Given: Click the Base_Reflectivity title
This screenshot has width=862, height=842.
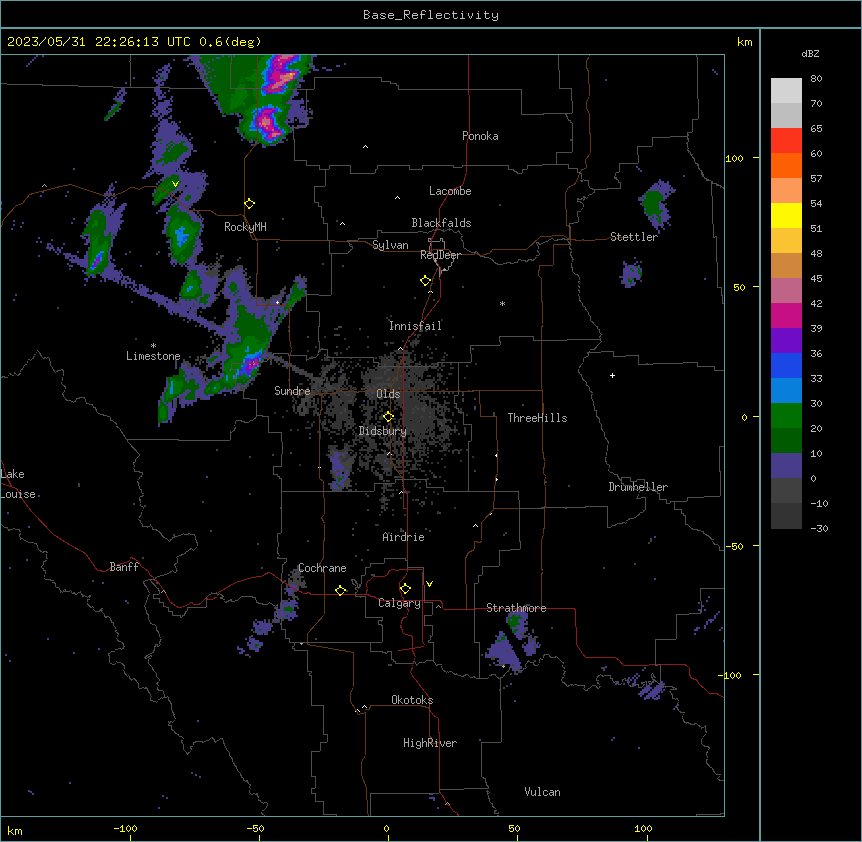Looking at the screenshot, I should pos(431,15).
